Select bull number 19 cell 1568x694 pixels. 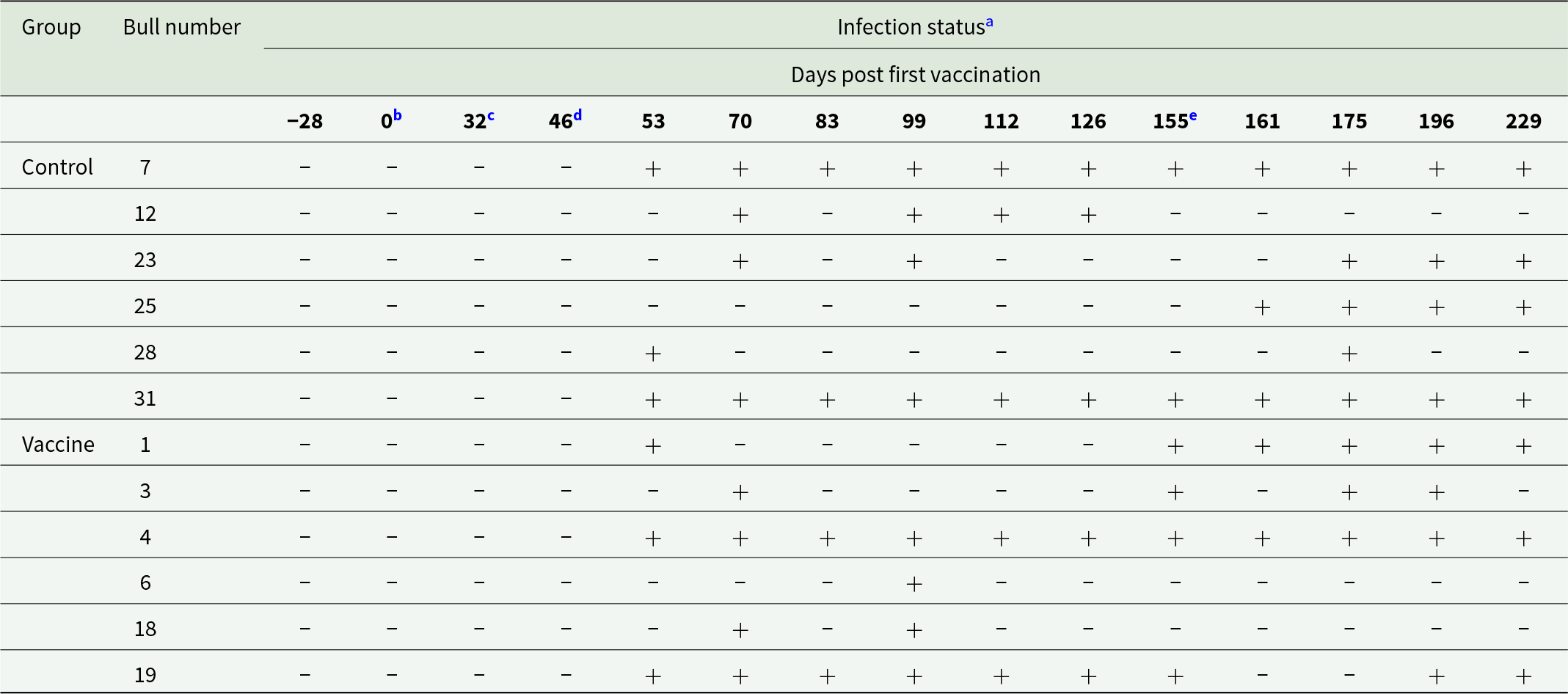[x=145, y=675]
